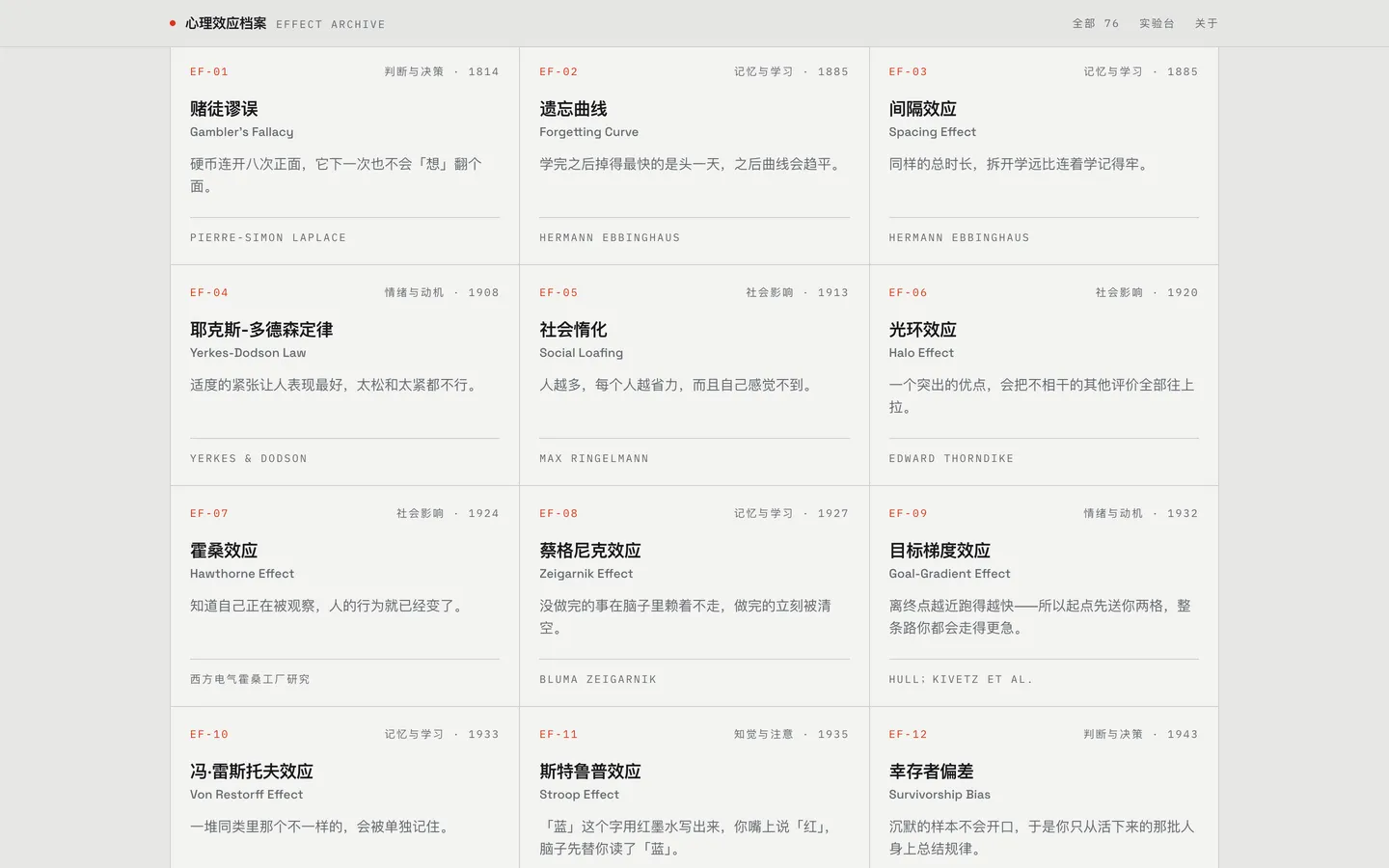Click 判断与决策 · 1814 tag on EF-01

click(x=442, y=71)
